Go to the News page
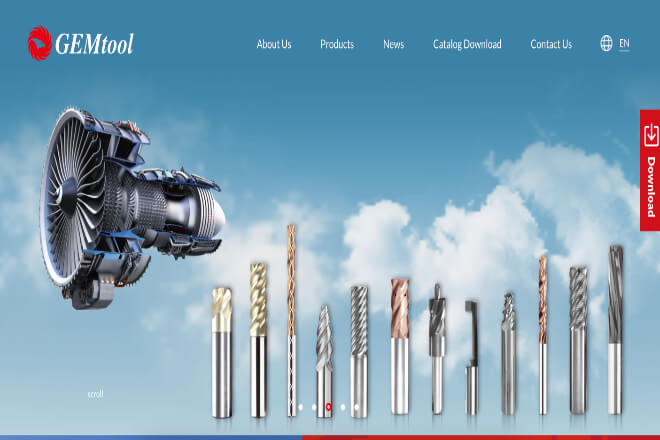Viewport: 660px width, 440px height. (394, 44)
